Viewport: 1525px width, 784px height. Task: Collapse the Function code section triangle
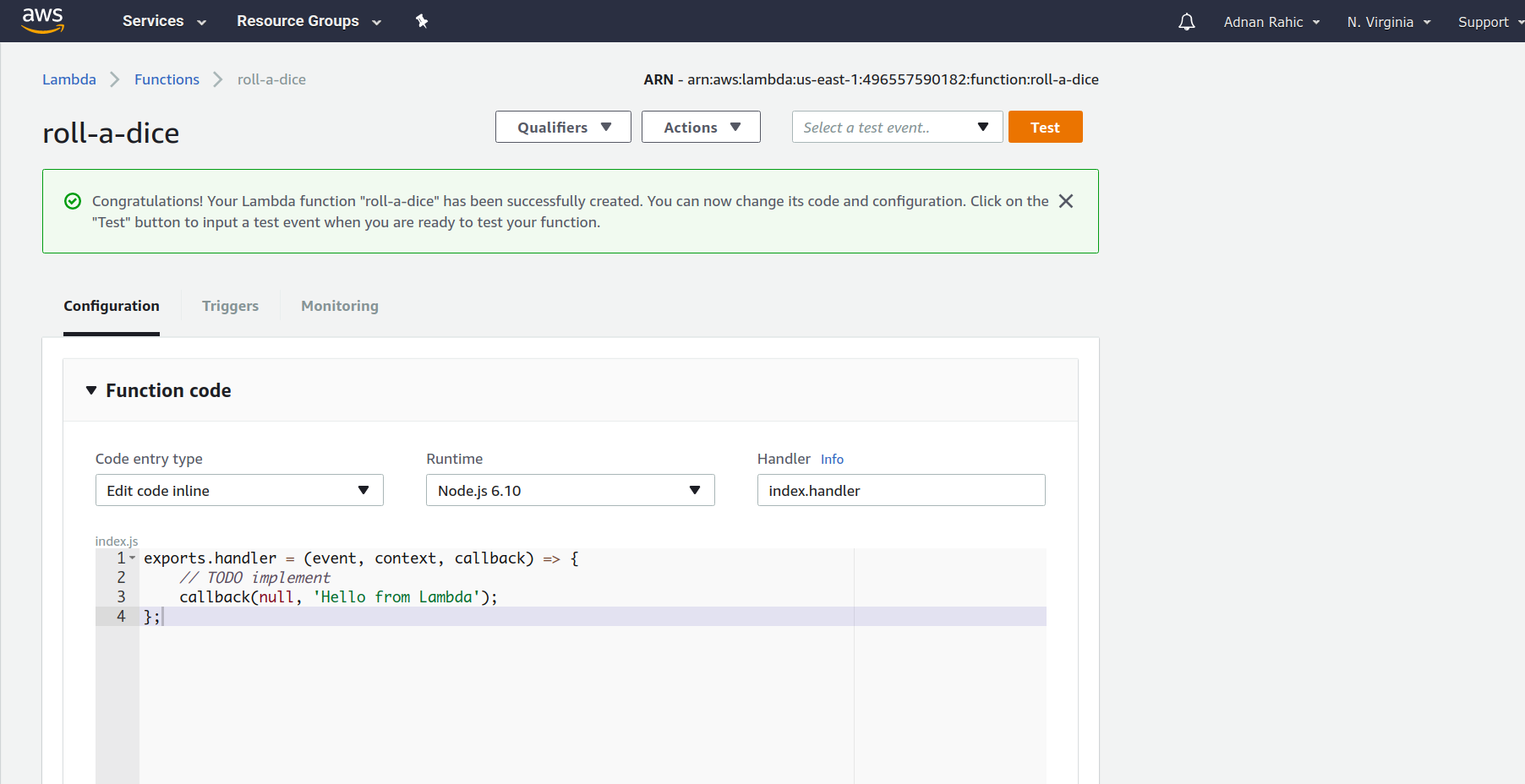[x=91, y=390]
